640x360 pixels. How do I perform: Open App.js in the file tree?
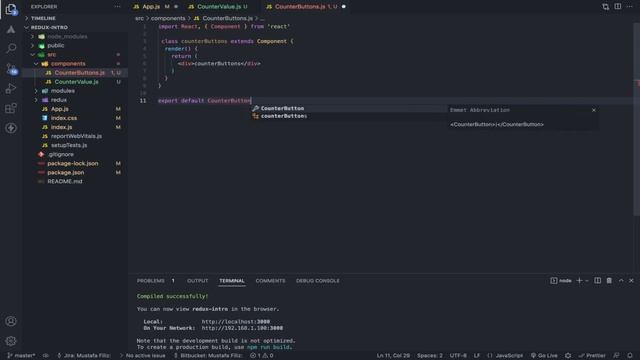tap(60, 109)
